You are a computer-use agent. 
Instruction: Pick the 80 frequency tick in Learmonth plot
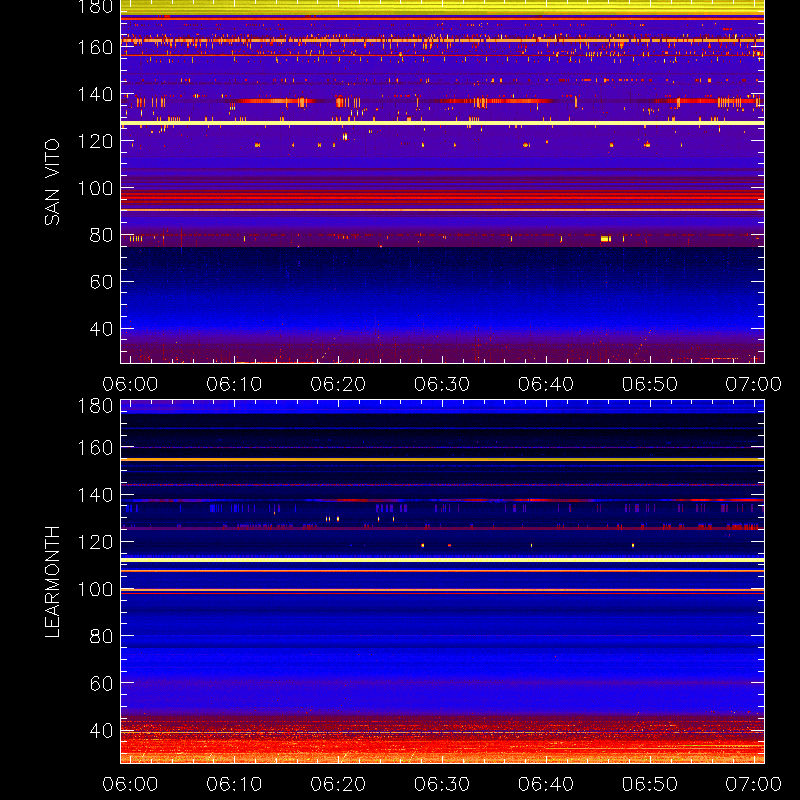[x=101, y=636]
